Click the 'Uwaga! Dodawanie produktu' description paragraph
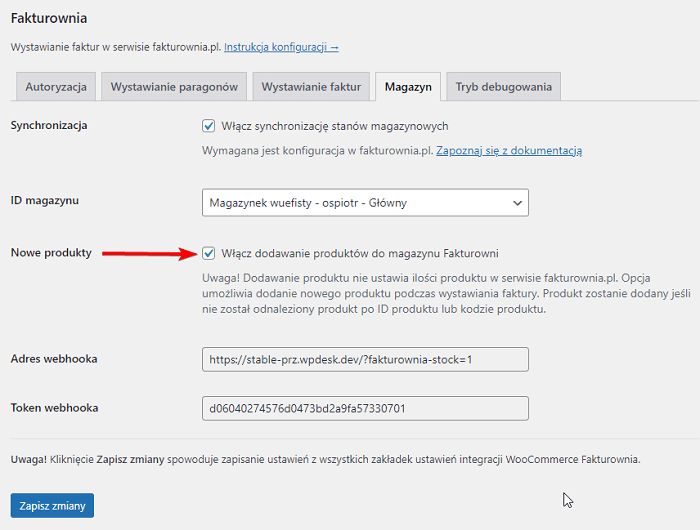The width and height of the screenshot is (700, 530). pos(446,293)
